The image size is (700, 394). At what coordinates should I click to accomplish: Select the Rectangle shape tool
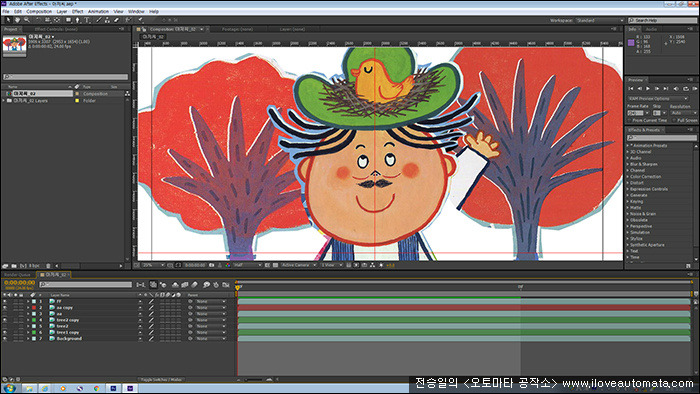pyautogui.click(x=68, y=20)
